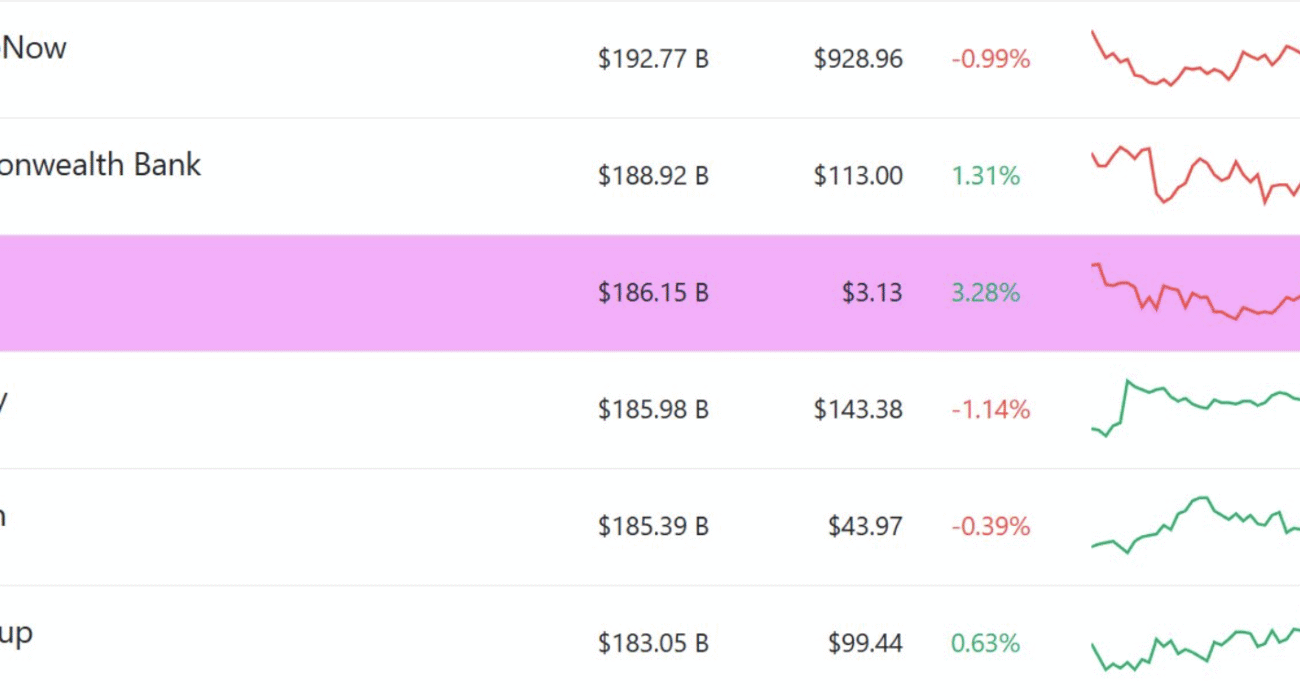Click the $113.00 share price

(x=858, y=176)
